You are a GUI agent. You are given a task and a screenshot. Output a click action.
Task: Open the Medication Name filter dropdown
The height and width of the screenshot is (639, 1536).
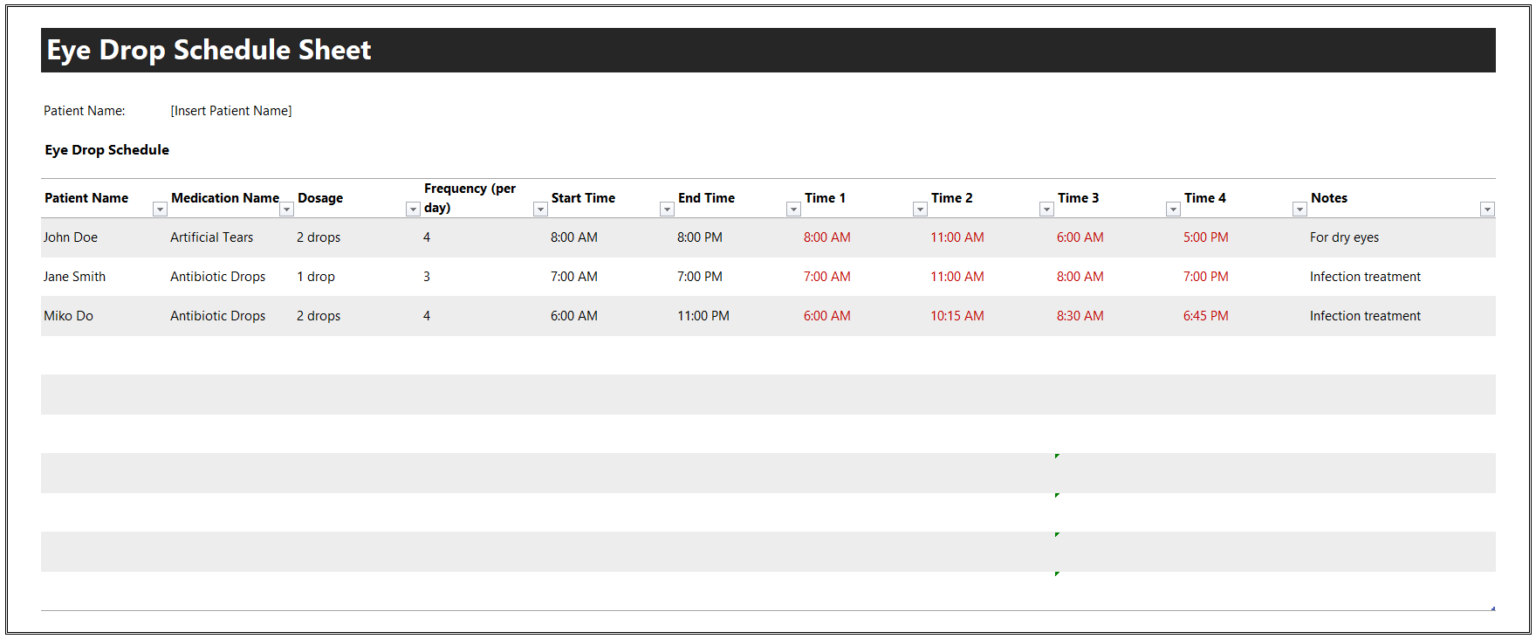click(287, 209)
